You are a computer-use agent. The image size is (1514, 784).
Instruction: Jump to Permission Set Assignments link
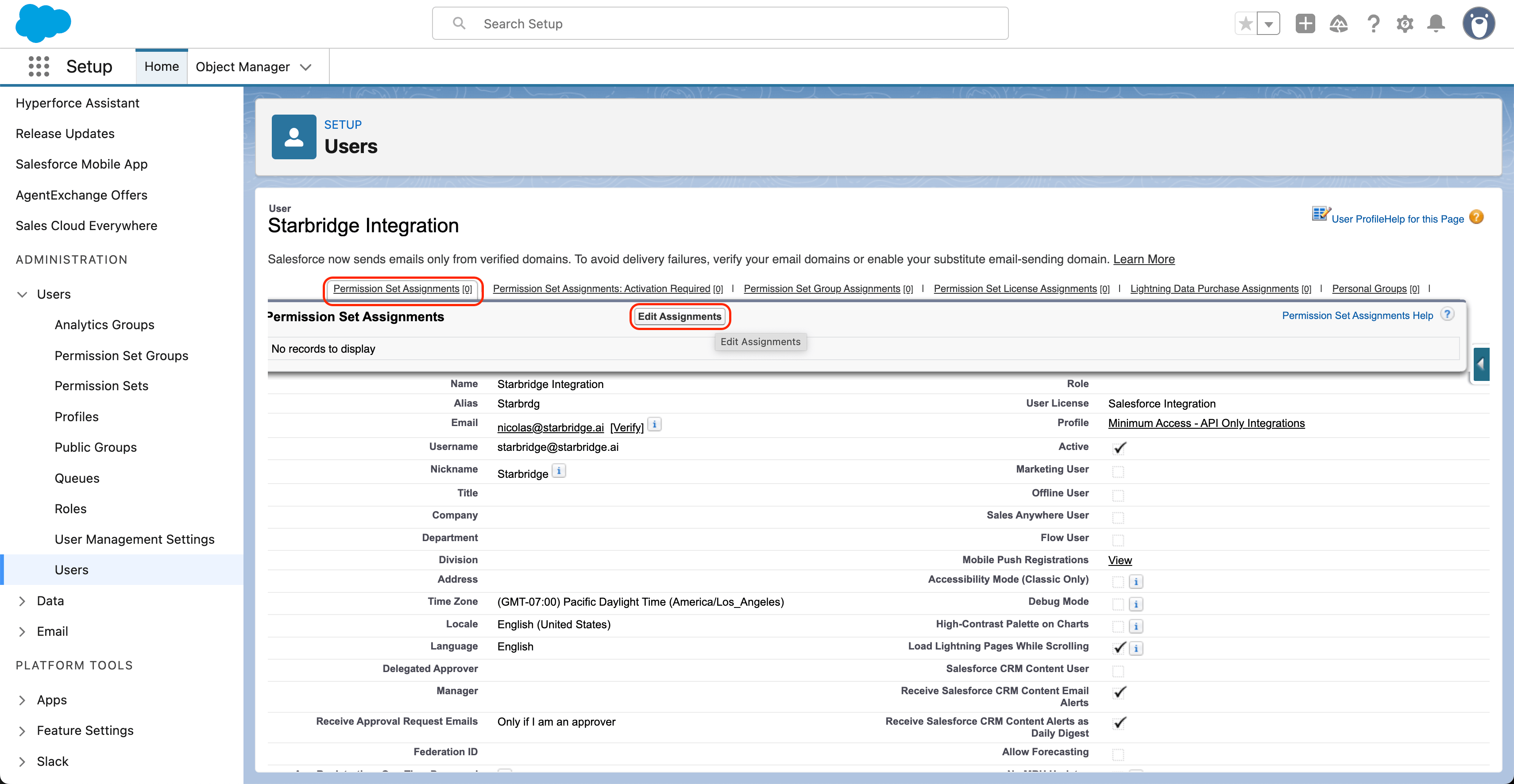coord(396,288)
